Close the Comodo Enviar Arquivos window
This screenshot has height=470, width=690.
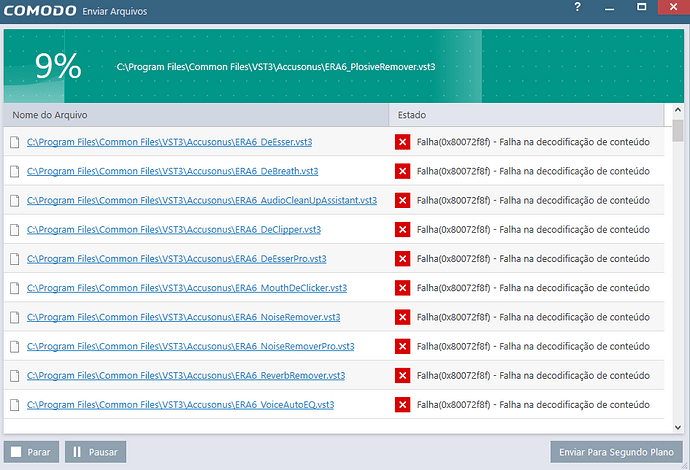674,7
